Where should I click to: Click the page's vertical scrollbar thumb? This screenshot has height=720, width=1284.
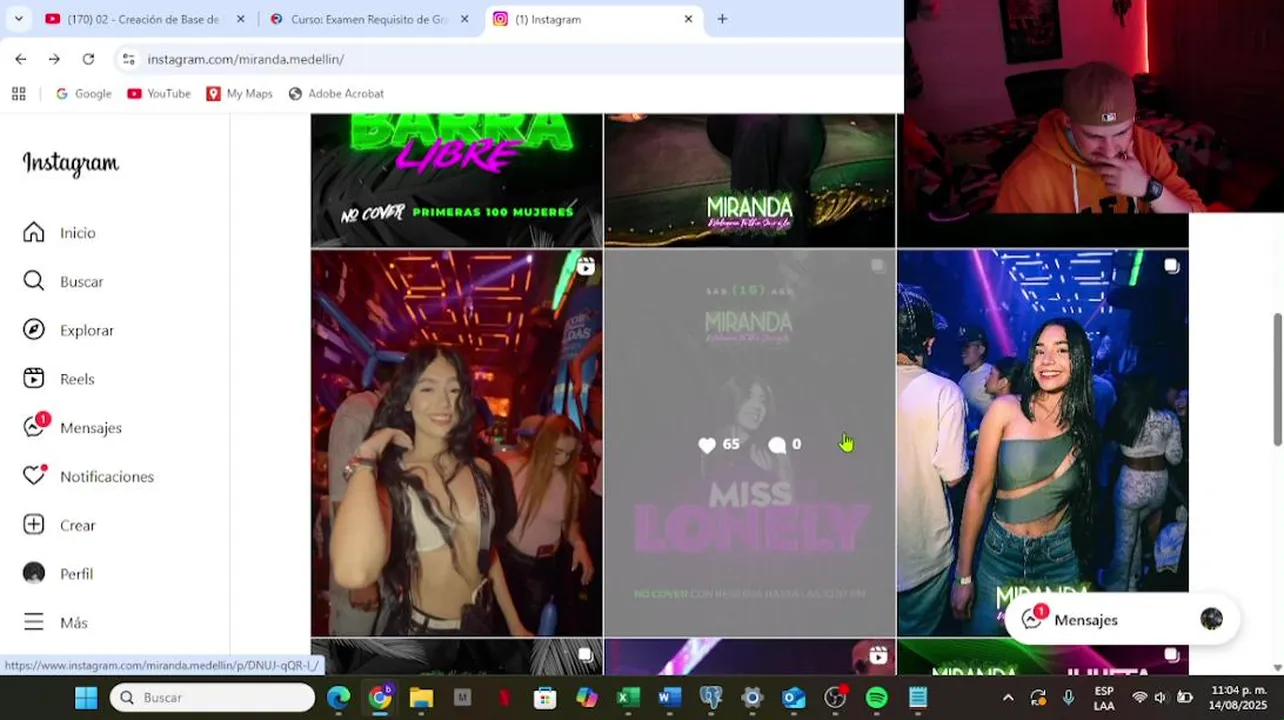click(1277, 380)
